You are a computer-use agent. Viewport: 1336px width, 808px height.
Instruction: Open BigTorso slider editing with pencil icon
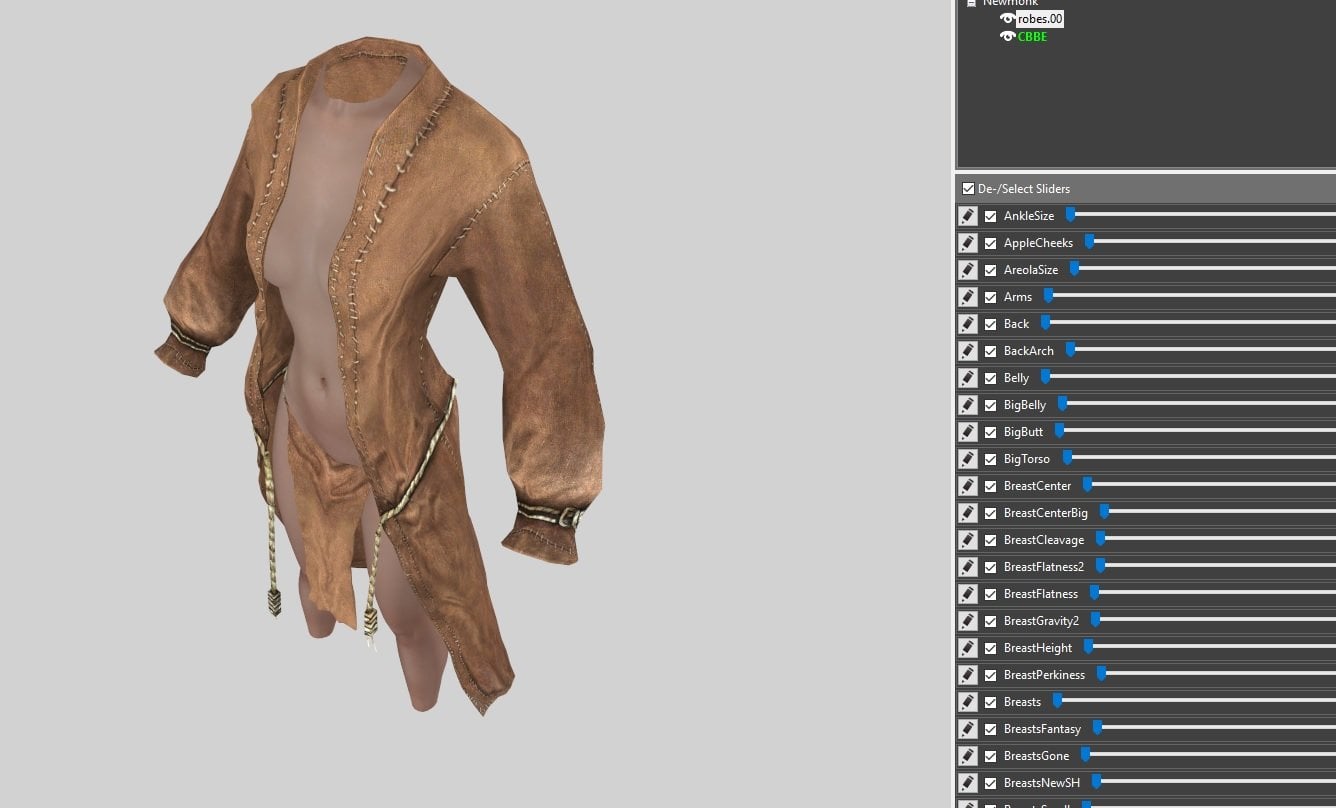click(967, 459)
